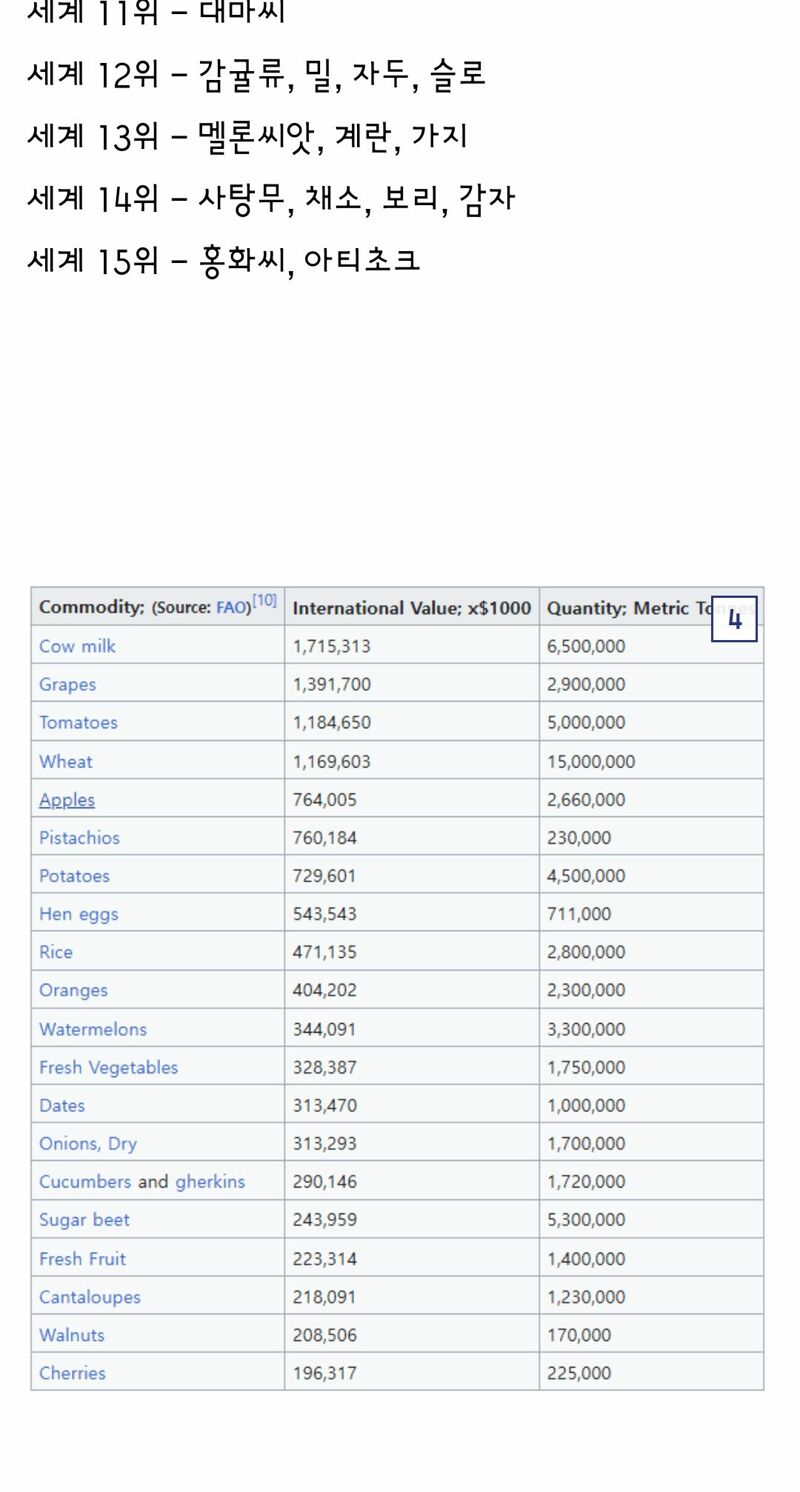Click the Onions value 313,293

coord(325,1143)
